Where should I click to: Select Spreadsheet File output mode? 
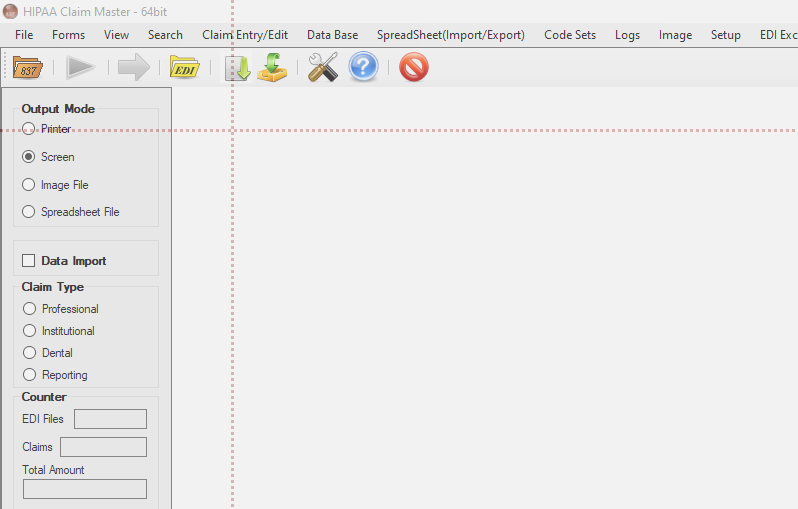tap(28, 212)
